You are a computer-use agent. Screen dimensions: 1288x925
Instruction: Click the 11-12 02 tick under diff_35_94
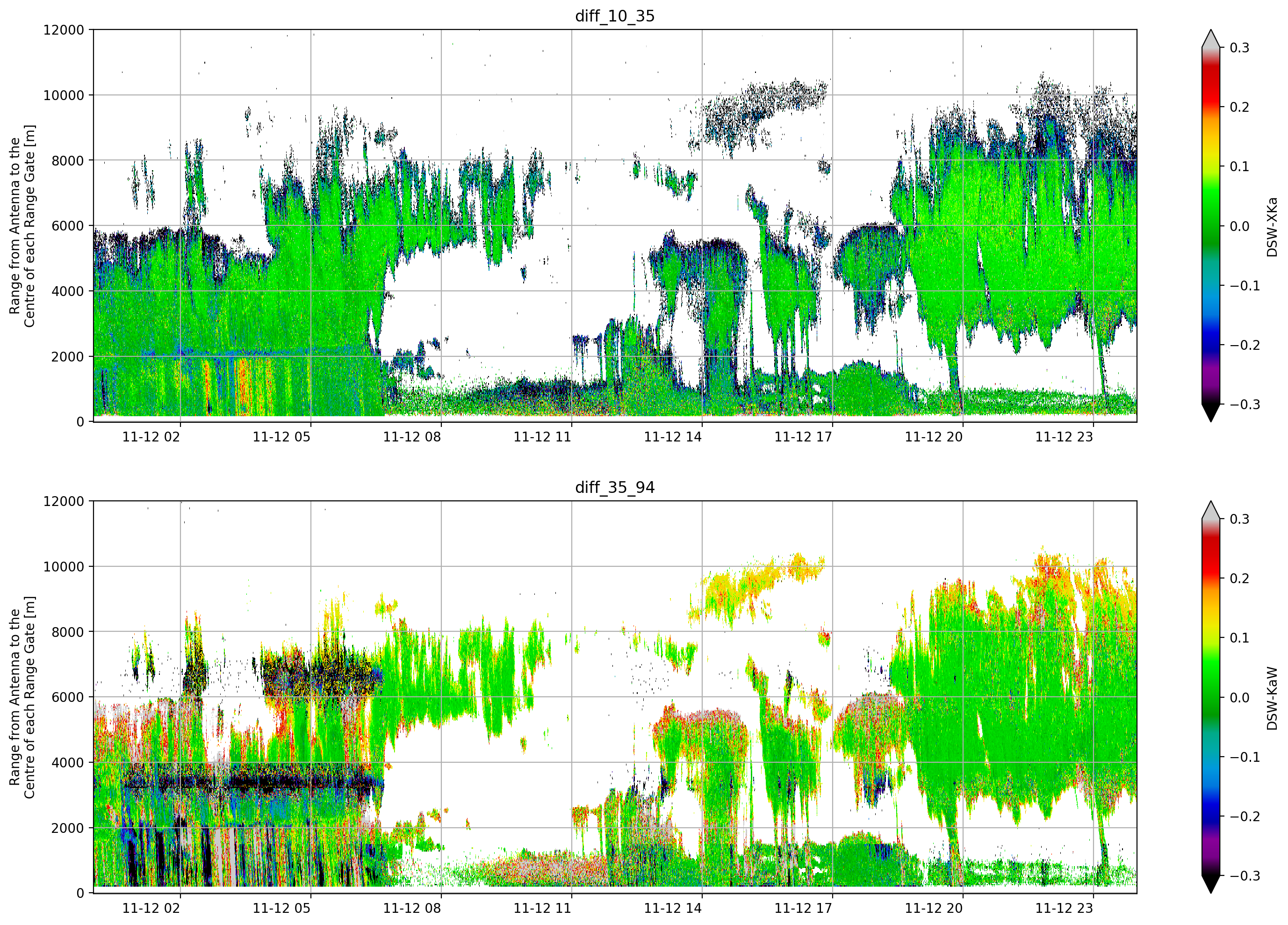pyautogui.click(x=151, y=909)
